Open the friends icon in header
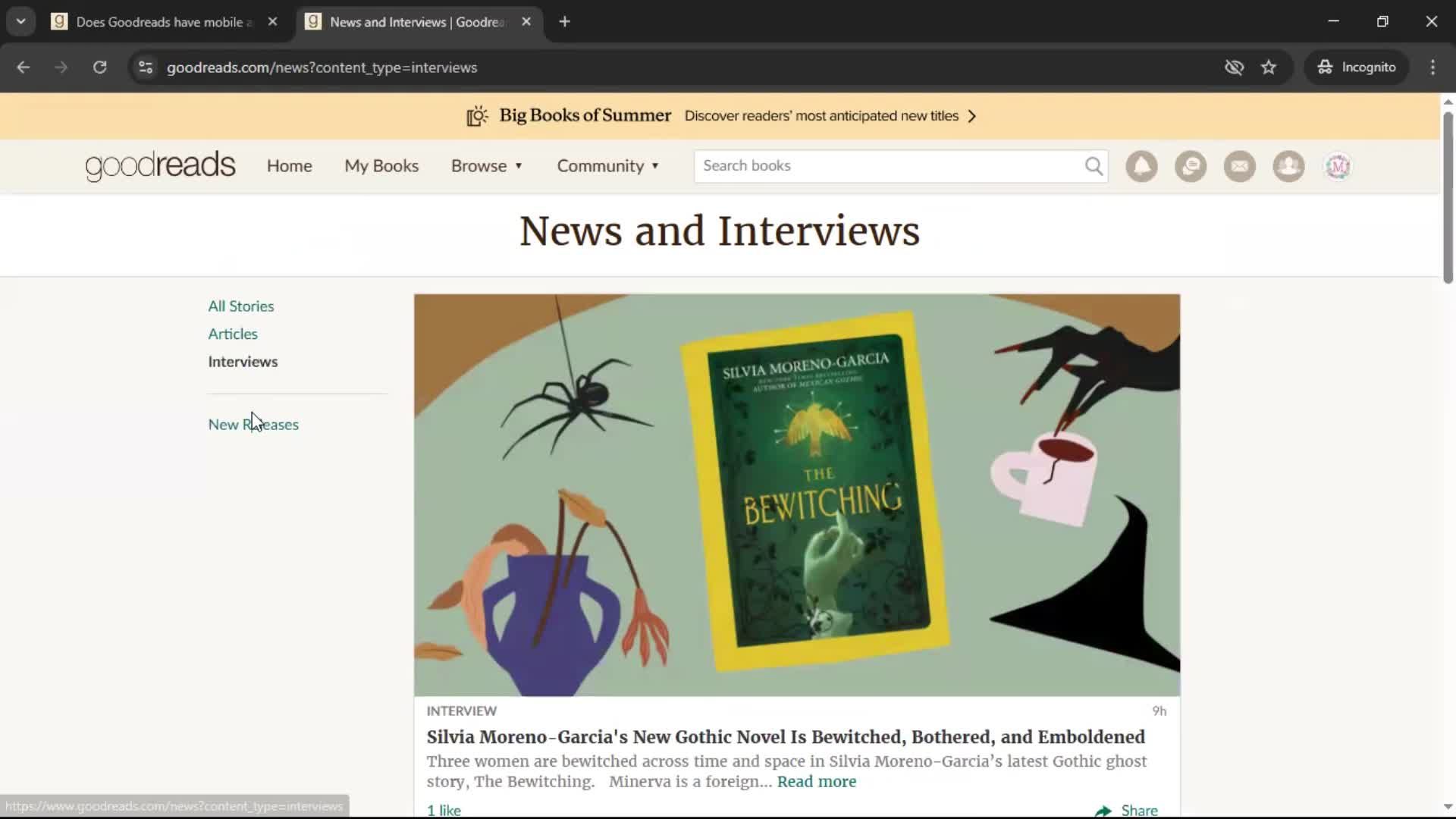The width and height of the screenshot is (1456, 819). coord(1288,166)
